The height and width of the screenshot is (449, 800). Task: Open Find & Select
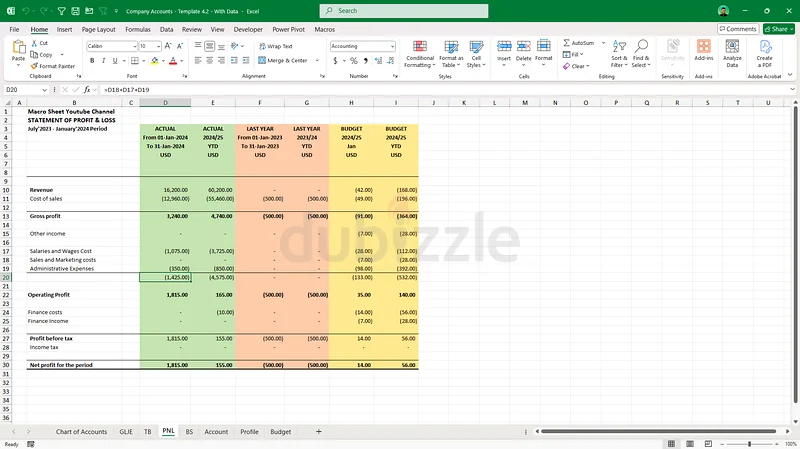pyautogui.click(x=640, y=54)
